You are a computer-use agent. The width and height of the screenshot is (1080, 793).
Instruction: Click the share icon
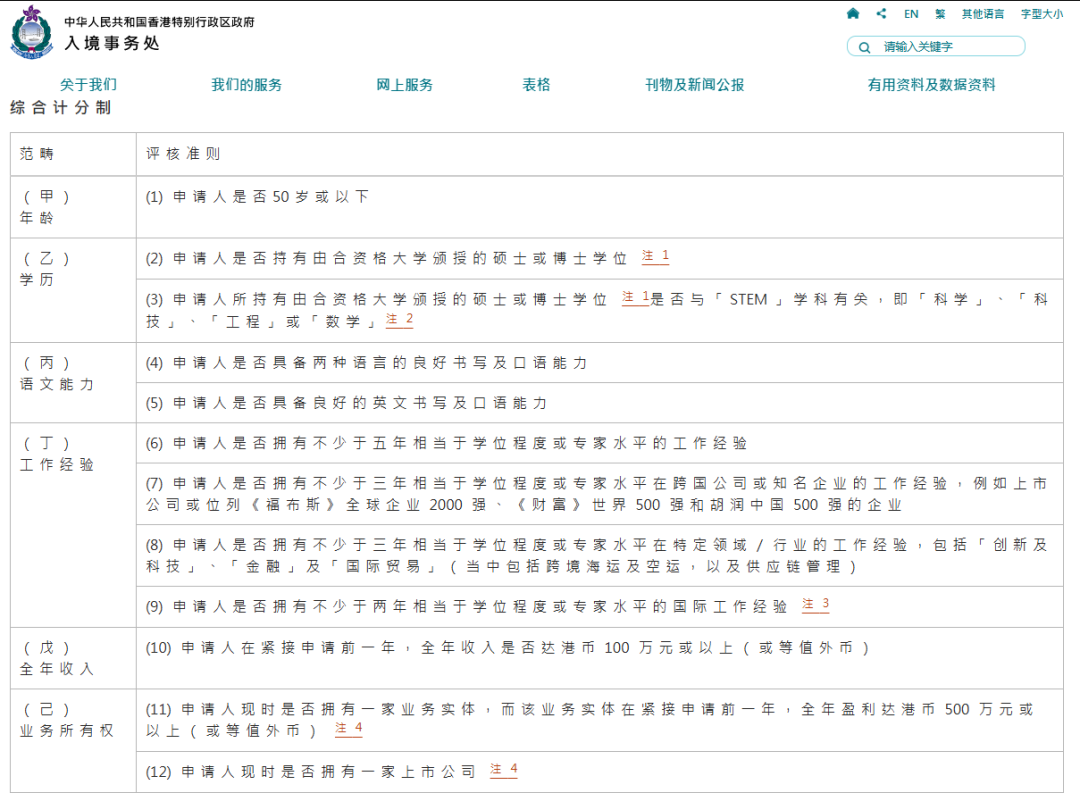881,14
